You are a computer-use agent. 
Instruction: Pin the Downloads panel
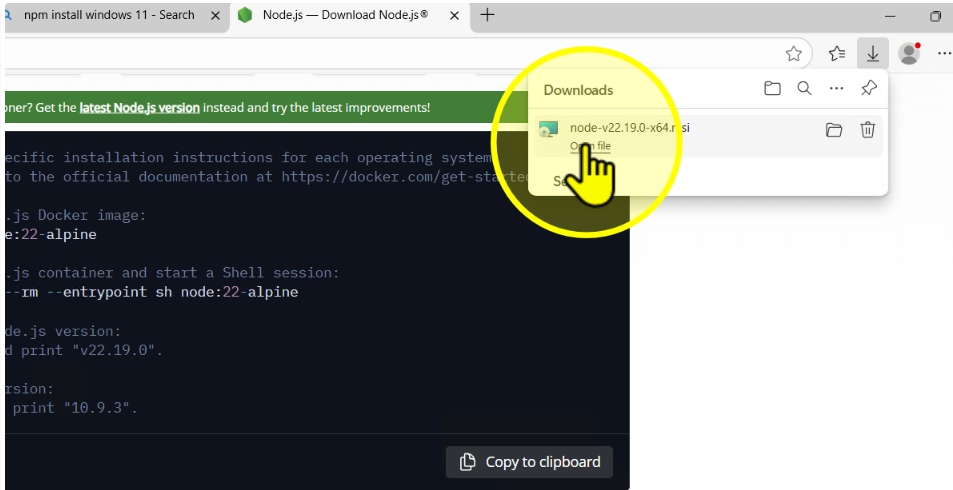869,89
